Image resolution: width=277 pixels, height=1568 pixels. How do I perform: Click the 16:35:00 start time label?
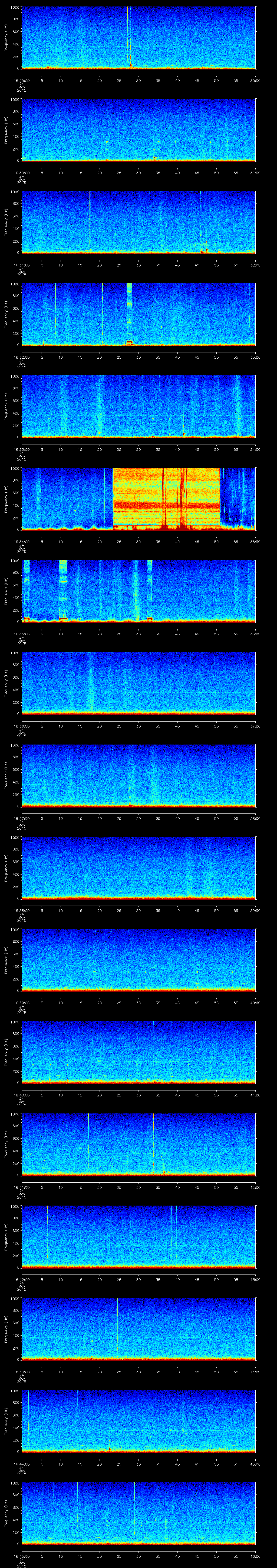pos(21,634)
